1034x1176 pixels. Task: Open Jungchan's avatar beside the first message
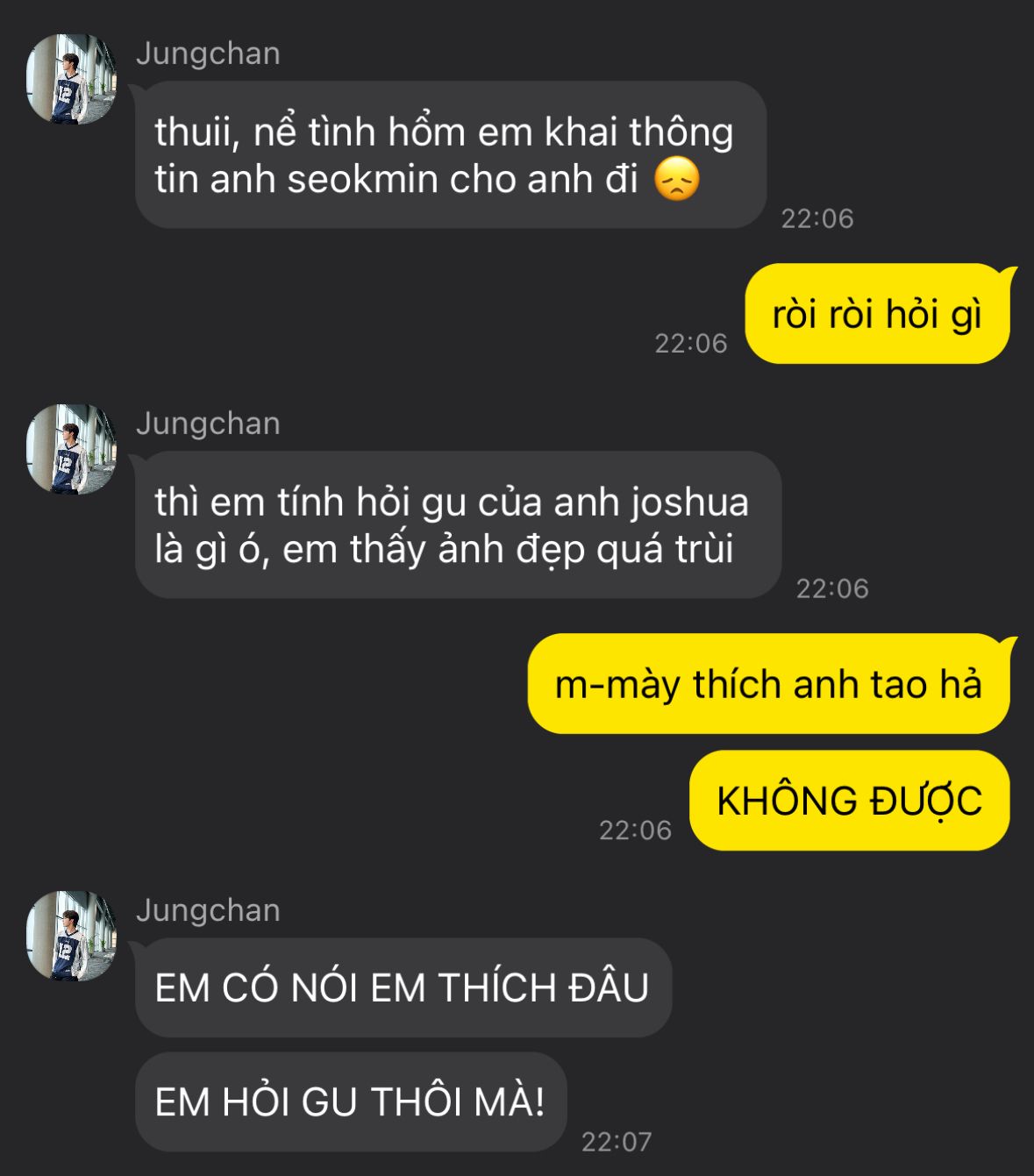pyautogui.click(x=72, y=79)
